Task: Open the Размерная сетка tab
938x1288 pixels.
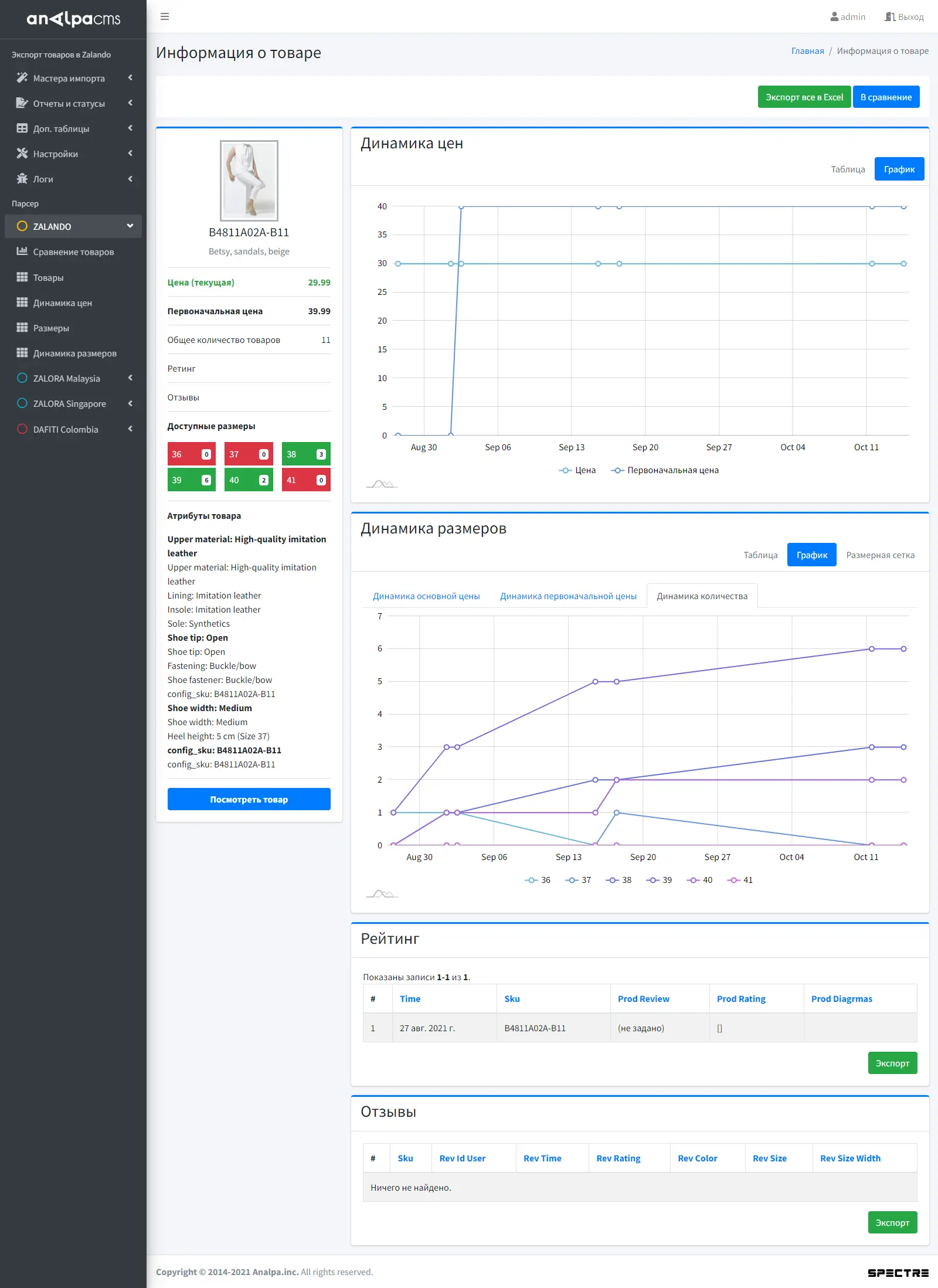Action: click(880, 555)
